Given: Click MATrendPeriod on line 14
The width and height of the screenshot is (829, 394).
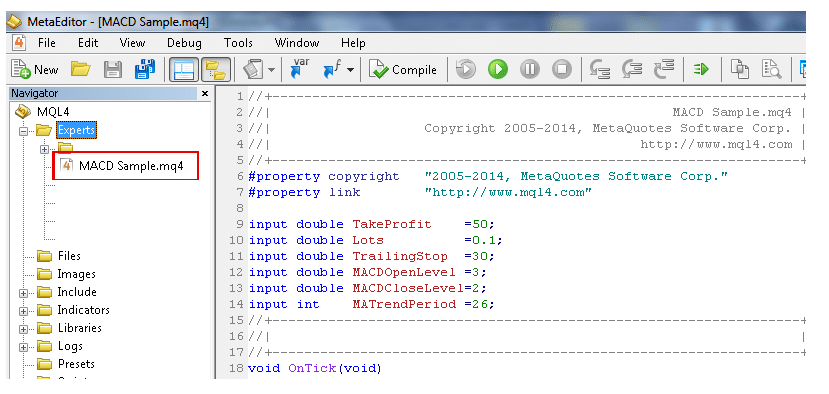Looking at the screenshot, I should (x=404, y=304).
